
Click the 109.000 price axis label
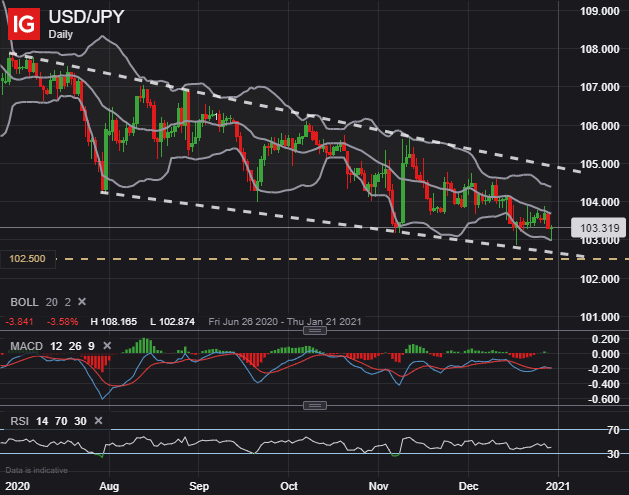point(600,11)
